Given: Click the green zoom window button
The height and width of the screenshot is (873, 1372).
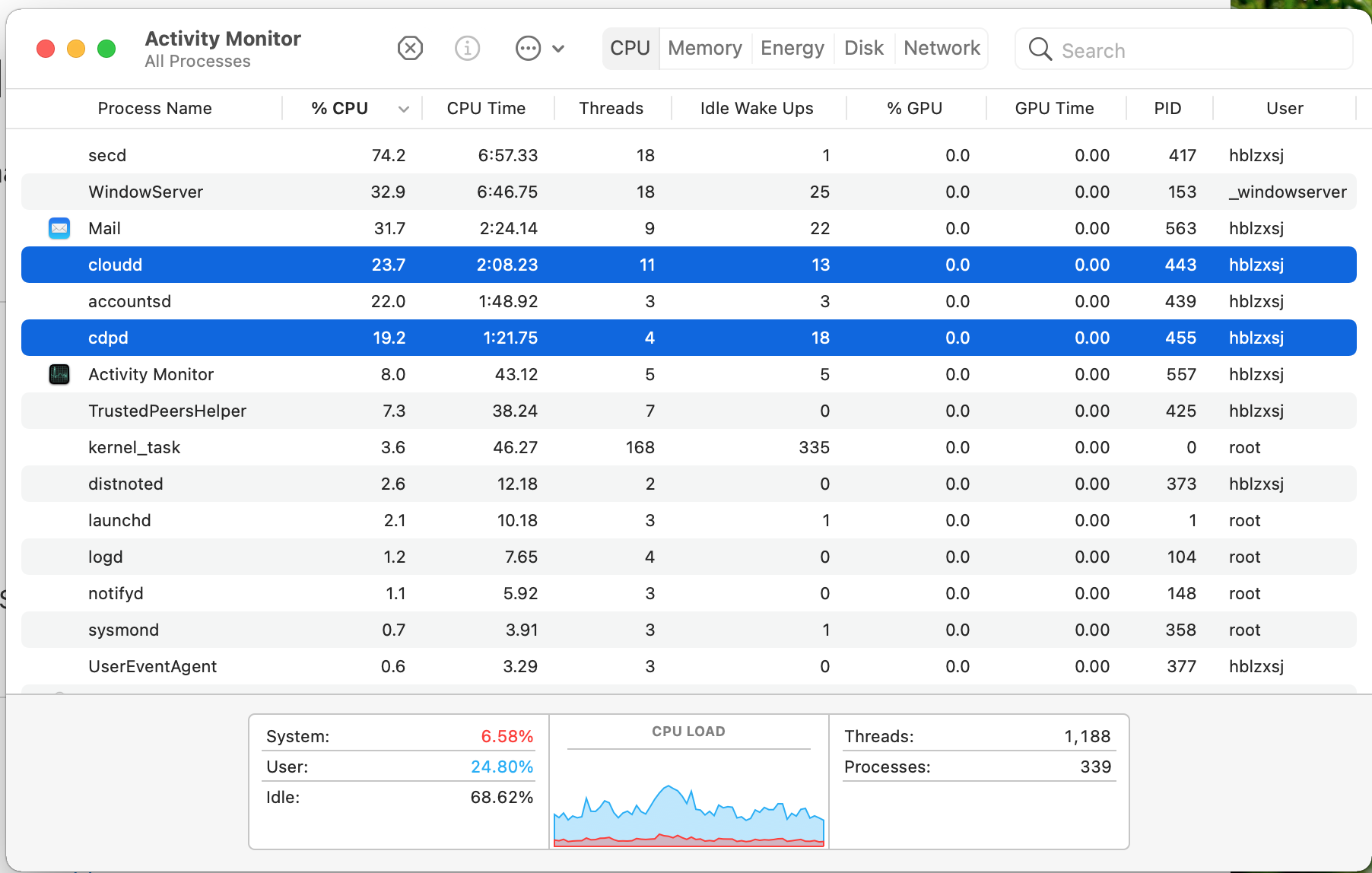Looking at the screenshot, I should click(x=106, y=49).
